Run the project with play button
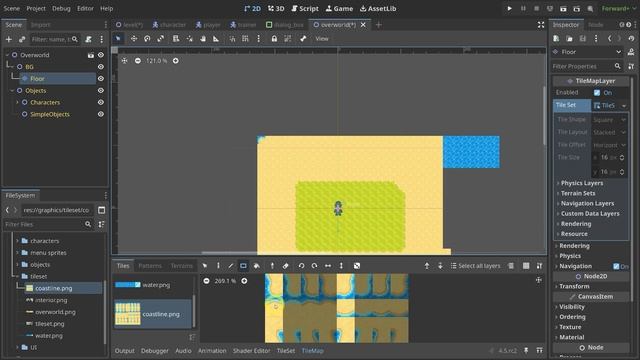The height and width of the screenshot is (360, 640). [x=509, y=8]
